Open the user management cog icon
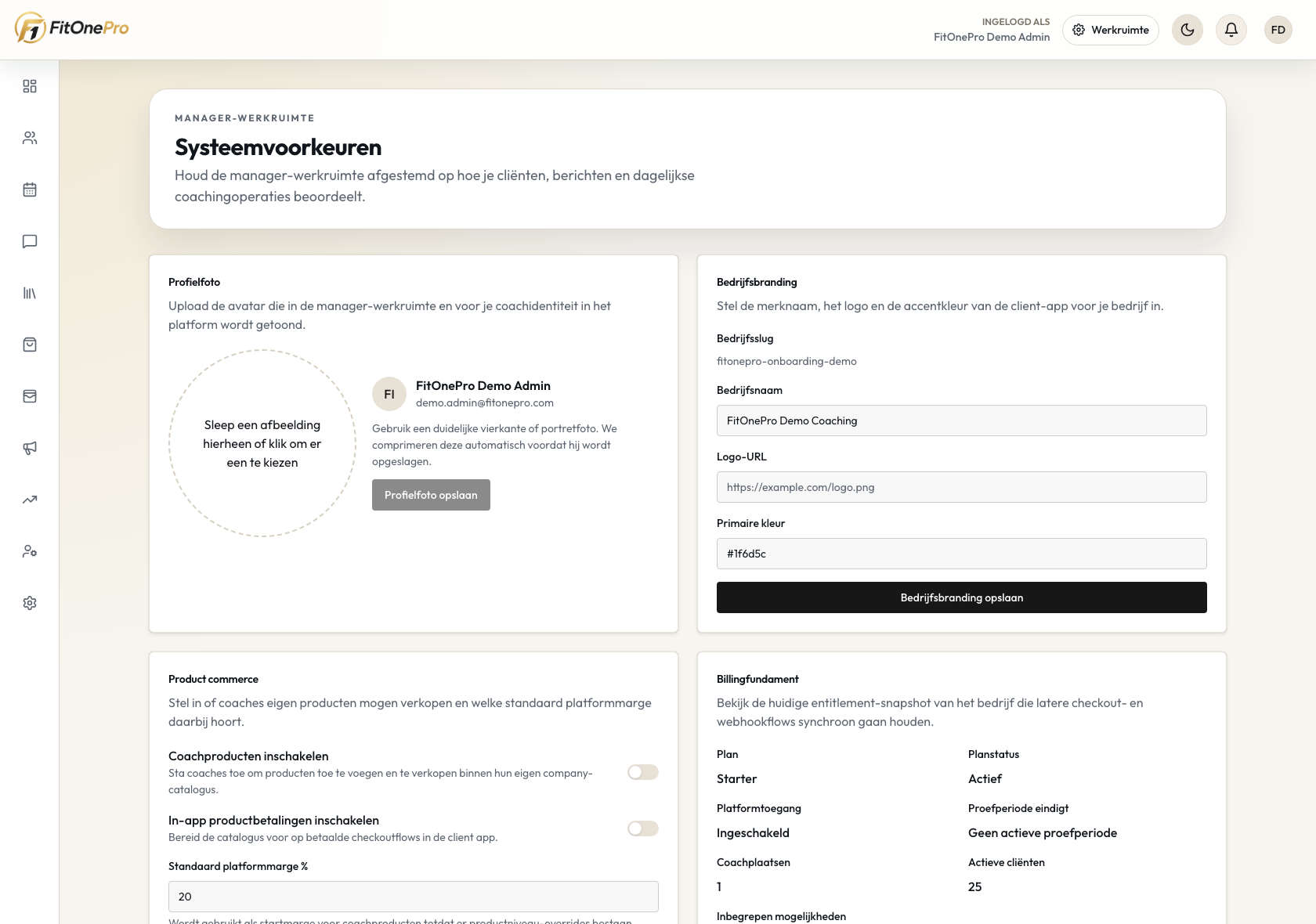This screenshot has width=1316, height=924. coord(30,551)
